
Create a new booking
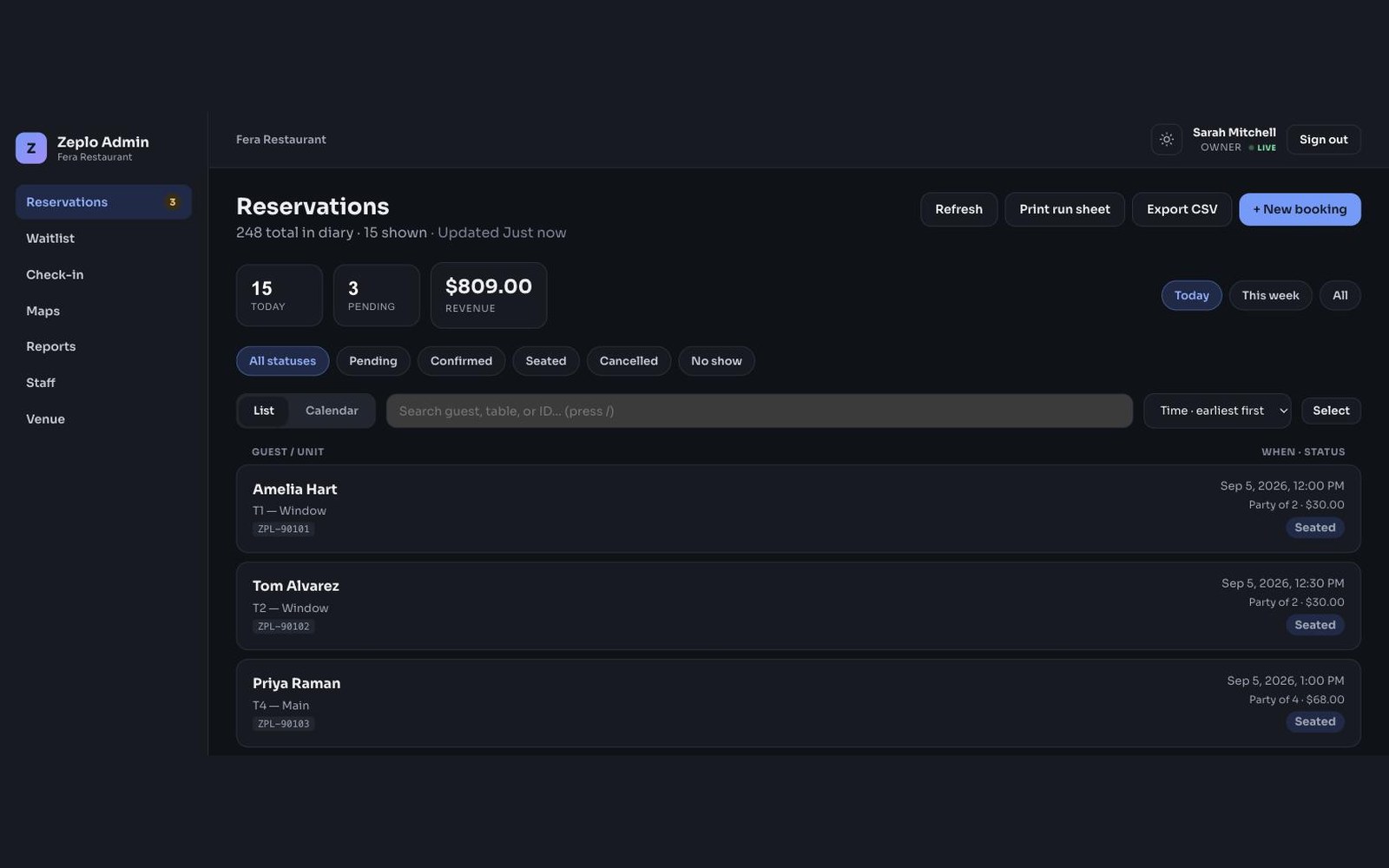point(1300,209)
